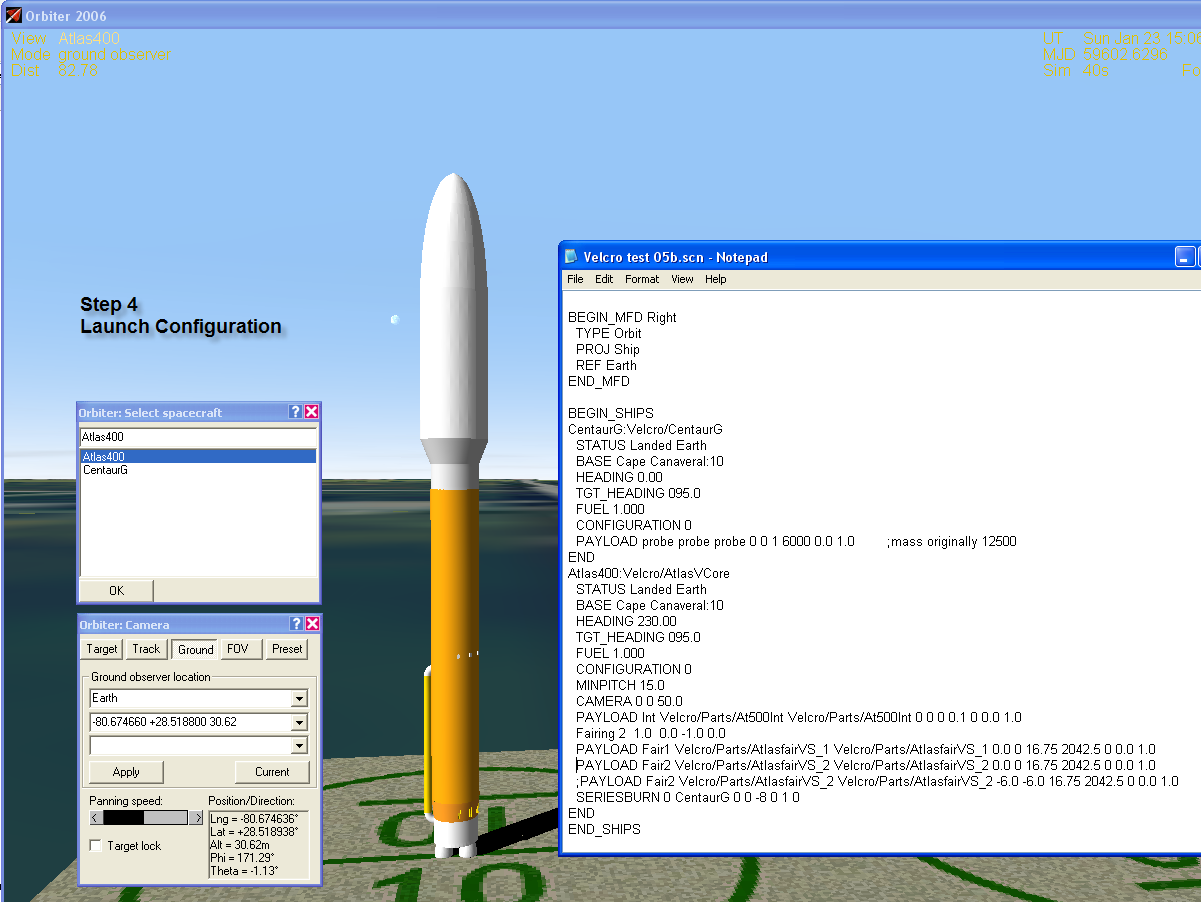Open the Notepad Edit menu
This screenshot has height=902, width=1201.
[x=604, y=279]
